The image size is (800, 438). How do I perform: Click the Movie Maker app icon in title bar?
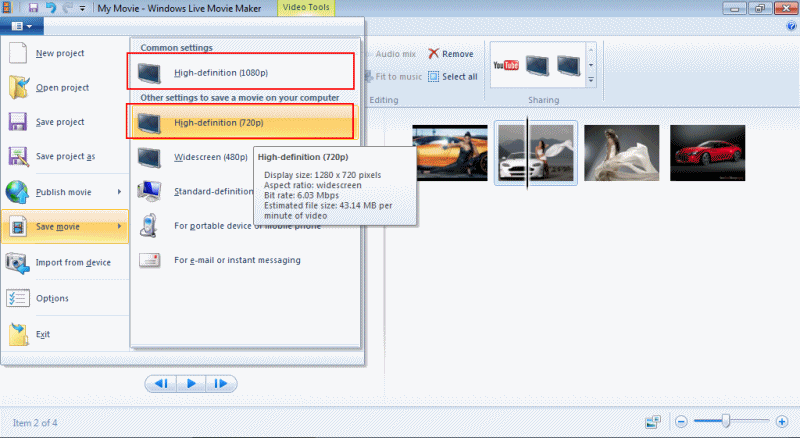click(7, 8)
